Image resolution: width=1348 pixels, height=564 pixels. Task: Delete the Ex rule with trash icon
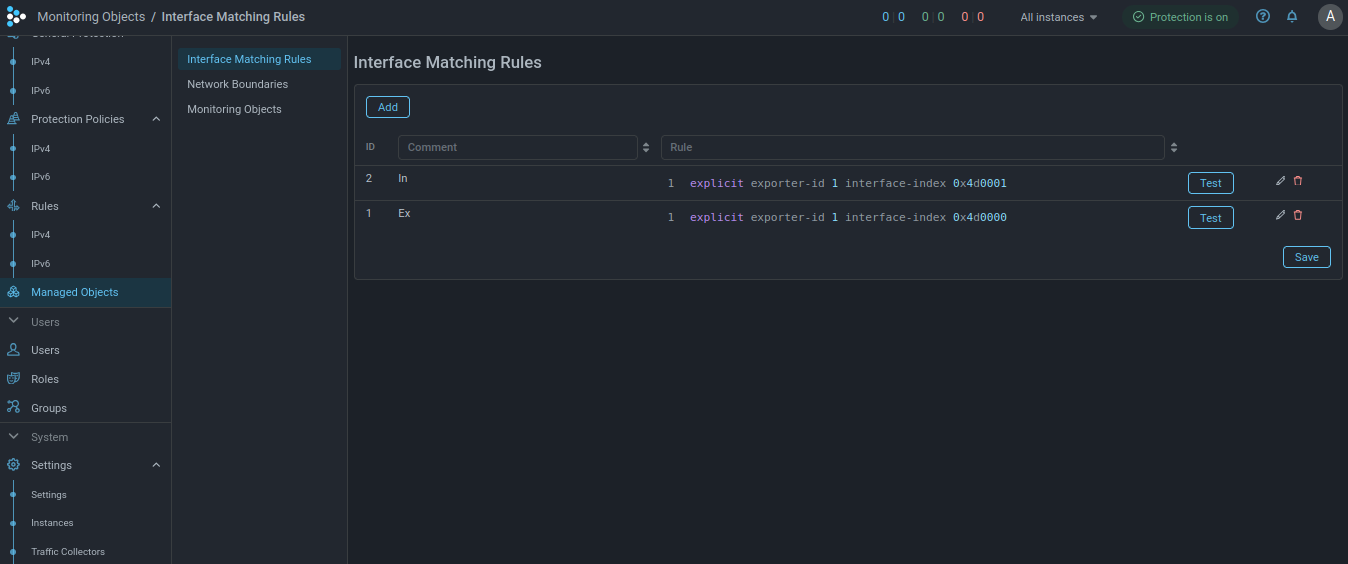[x=1298, y=215]
